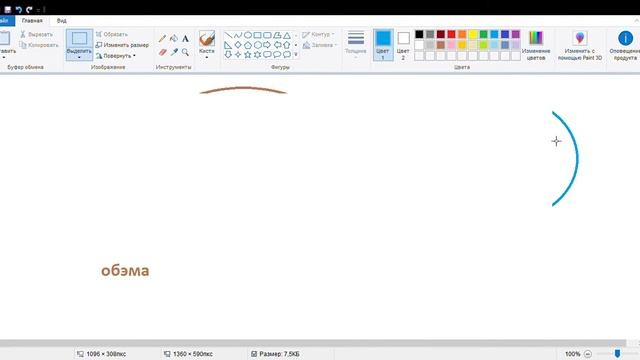Activate Цвет 1 foreground color
This screenshot has height=360, width=640.
383,45
